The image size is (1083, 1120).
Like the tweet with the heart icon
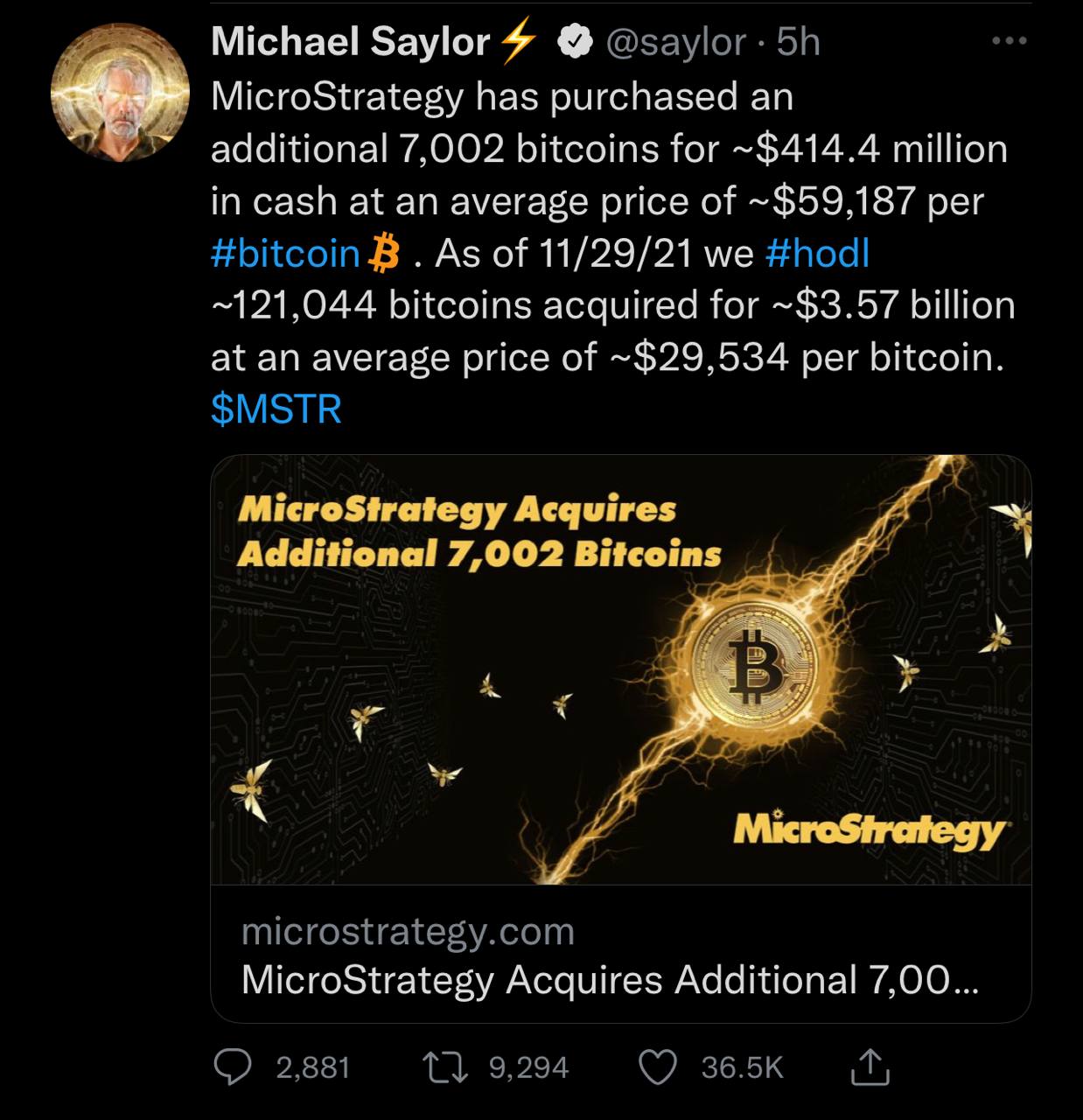[659, 1067]
